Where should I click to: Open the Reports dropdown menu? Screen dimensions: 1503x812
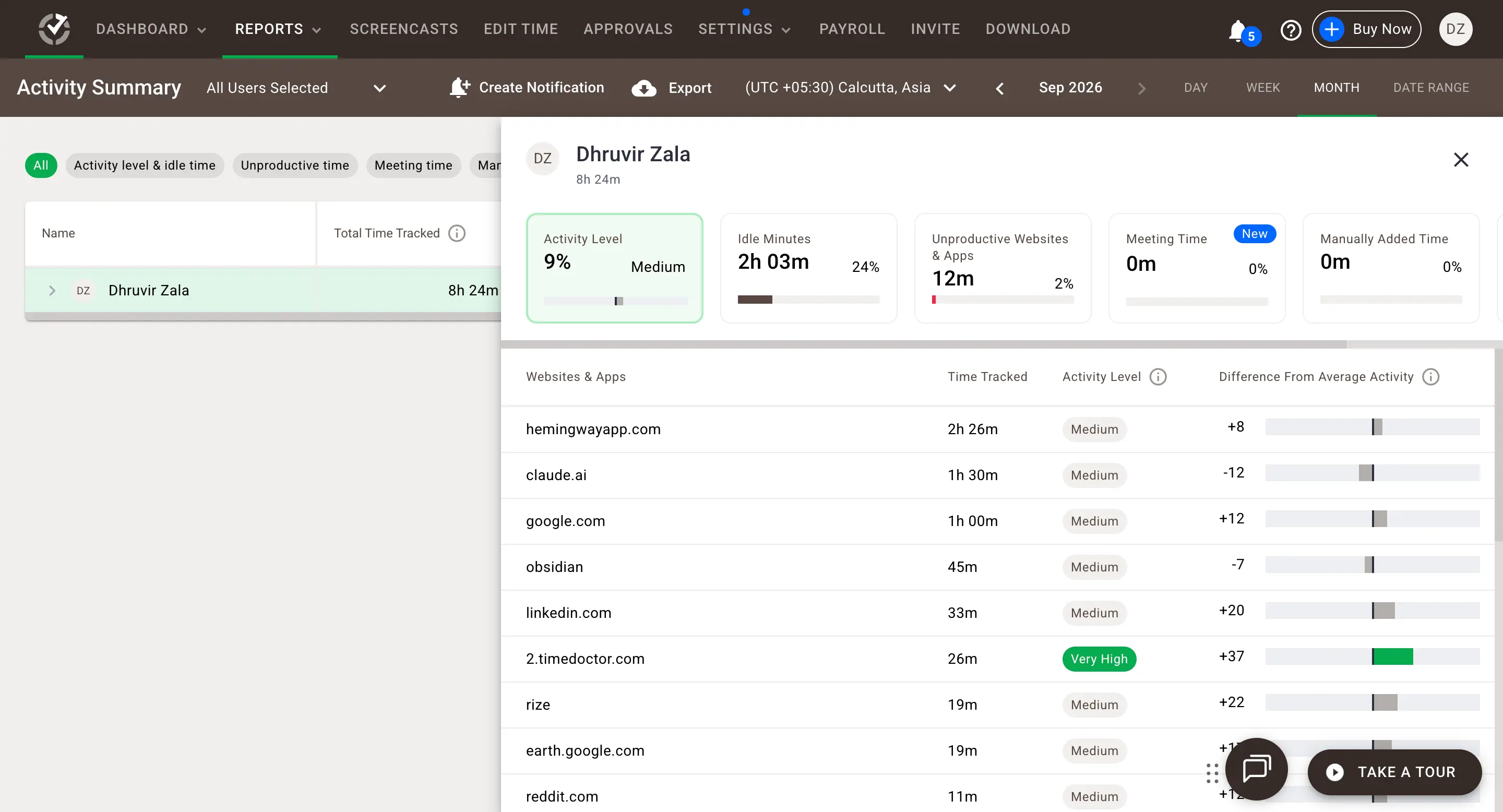279,29
